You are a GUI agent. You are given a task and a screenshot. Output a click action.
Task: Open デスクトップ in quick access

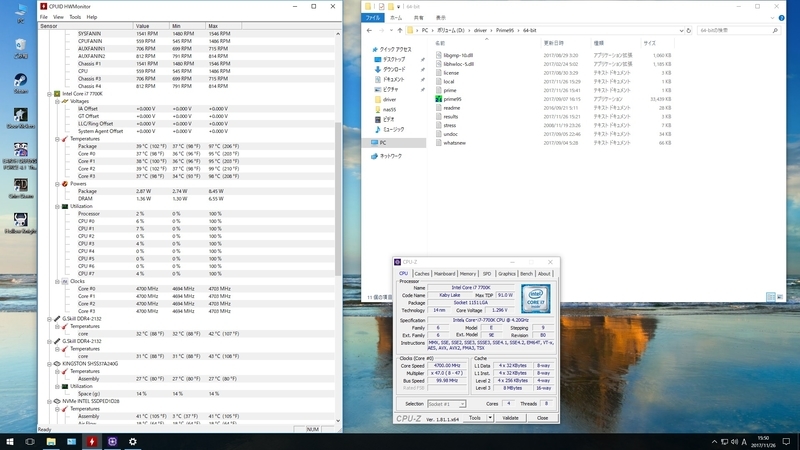[x=394, y=60]
